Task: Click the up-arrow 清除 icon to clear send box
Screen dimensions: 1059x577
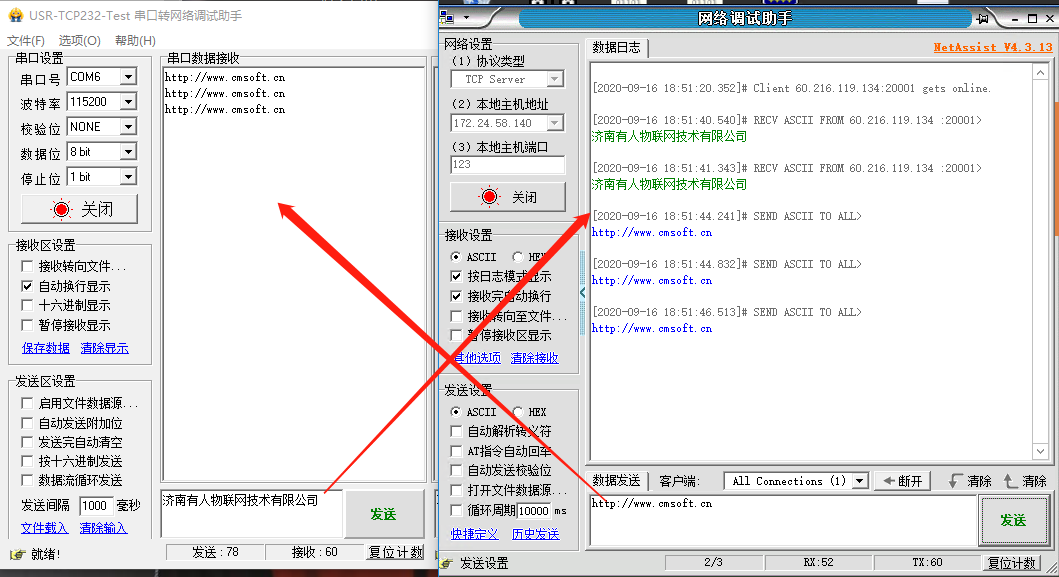Action: [1010, 481]
